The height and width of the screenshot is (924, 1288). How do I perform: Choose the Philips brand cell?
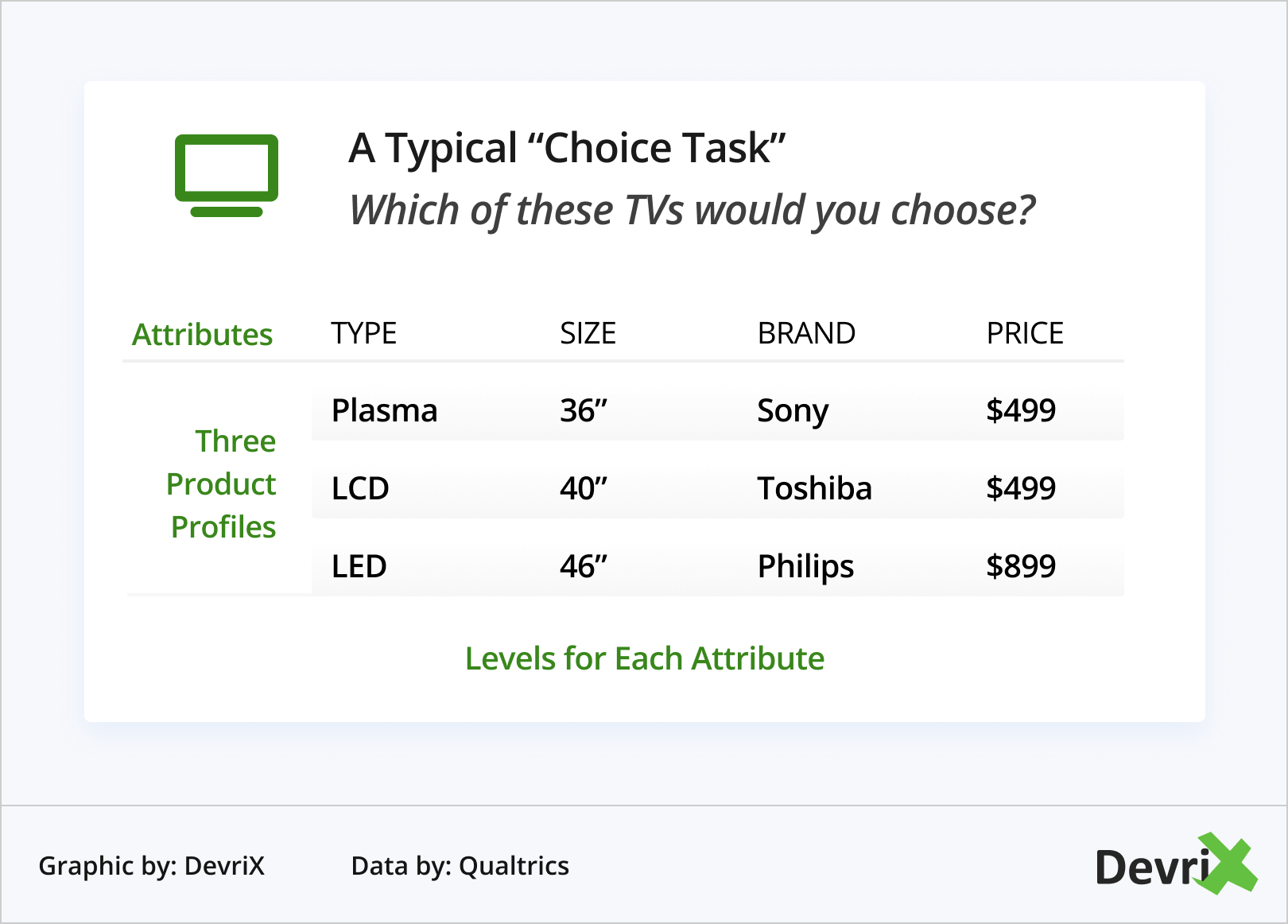[x=805, y=566]
